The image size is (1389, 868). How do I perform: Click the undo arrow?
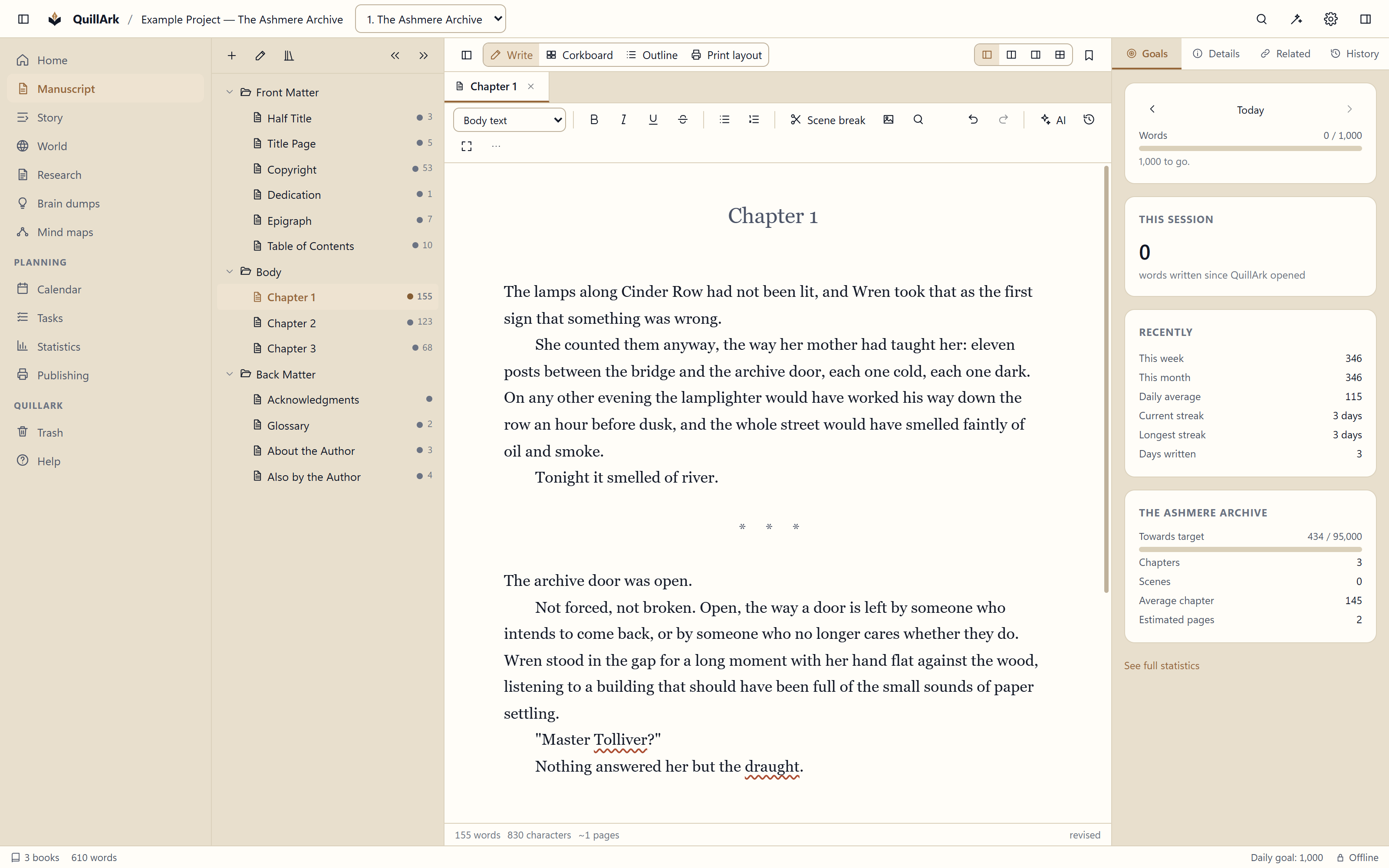pos(973,119)
